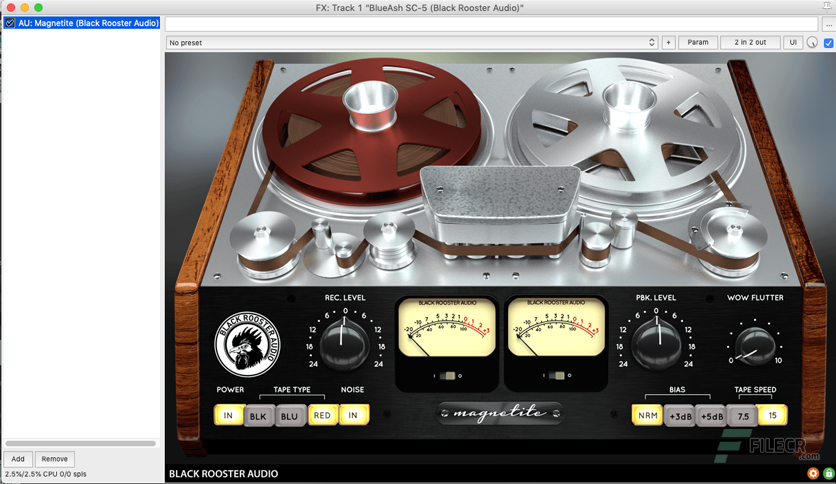This screenshot has height=484, width=836.
Task: Open the 2 in 2 out routing
Action: (x=750, y=43)
